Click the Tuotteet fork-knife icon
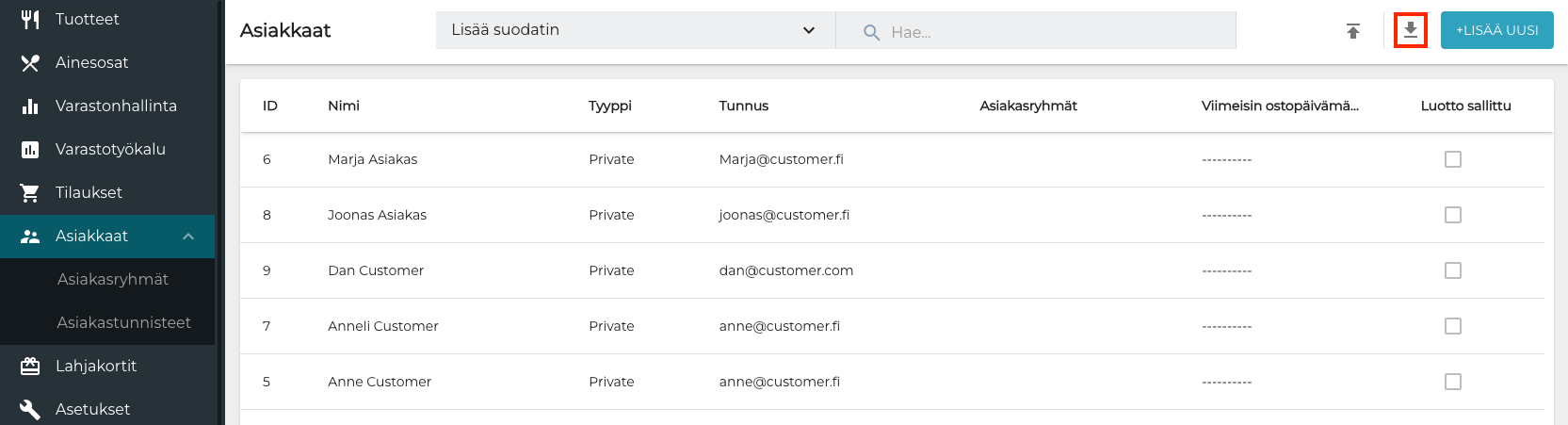 coord(30,19)
